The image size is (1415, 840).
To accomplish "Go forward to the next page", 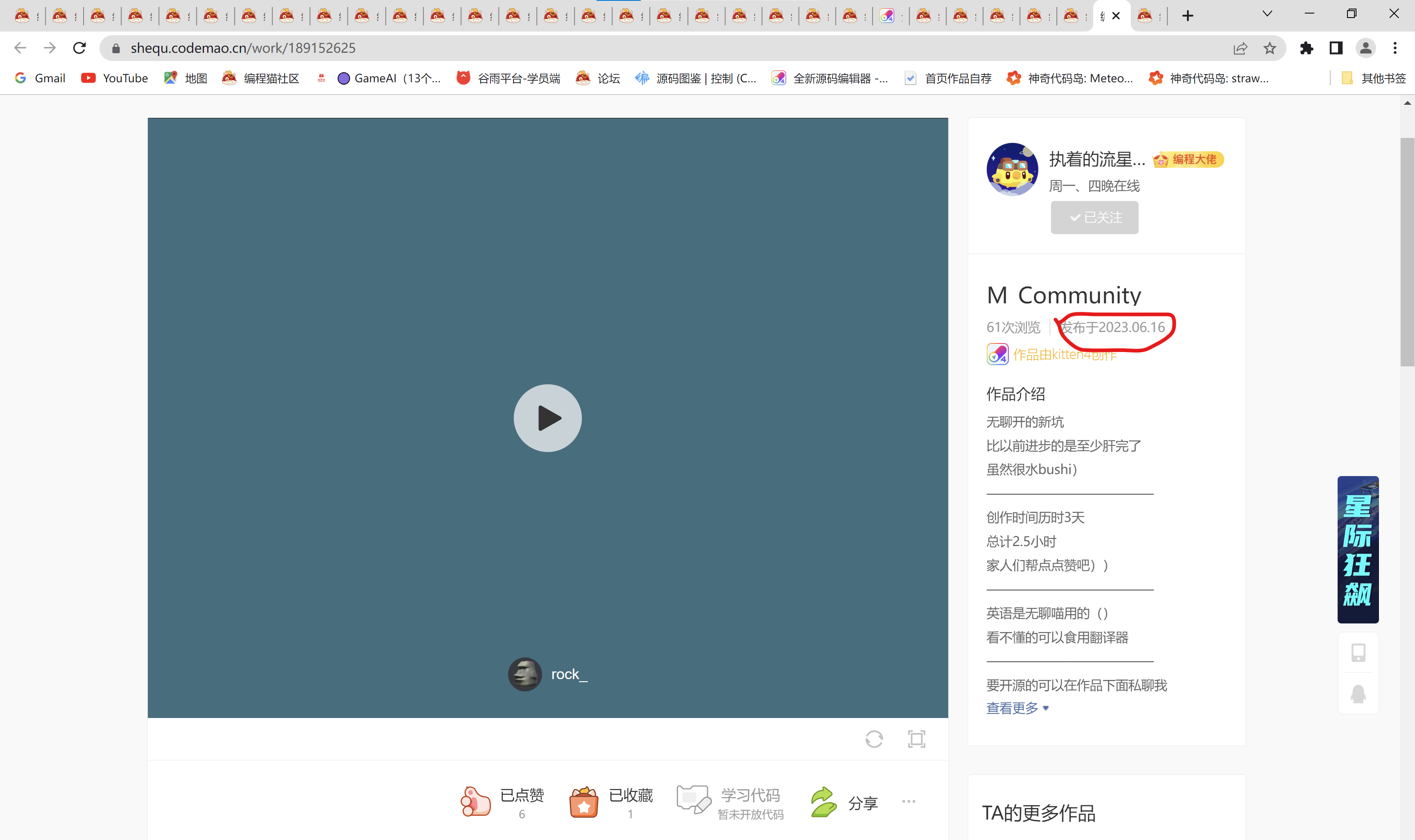I will coord(50,48).
